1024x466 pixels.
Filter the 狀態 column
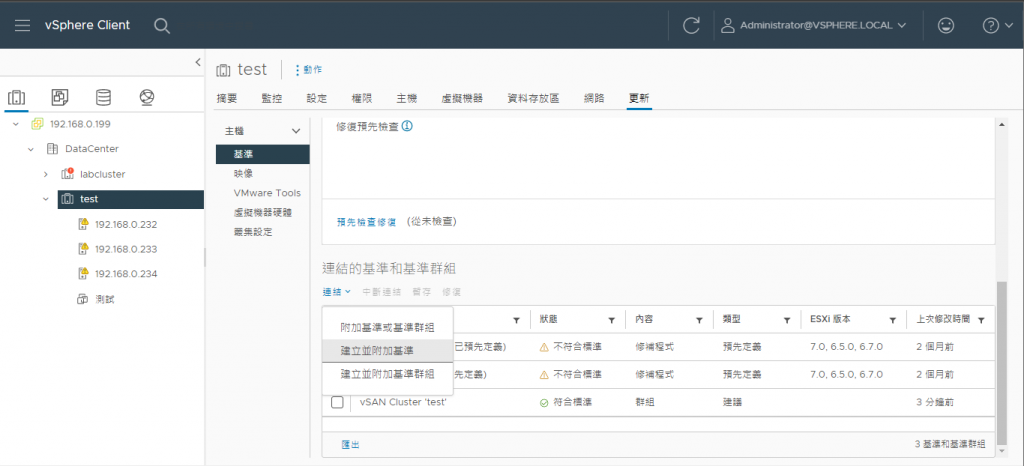coord(612,320)
